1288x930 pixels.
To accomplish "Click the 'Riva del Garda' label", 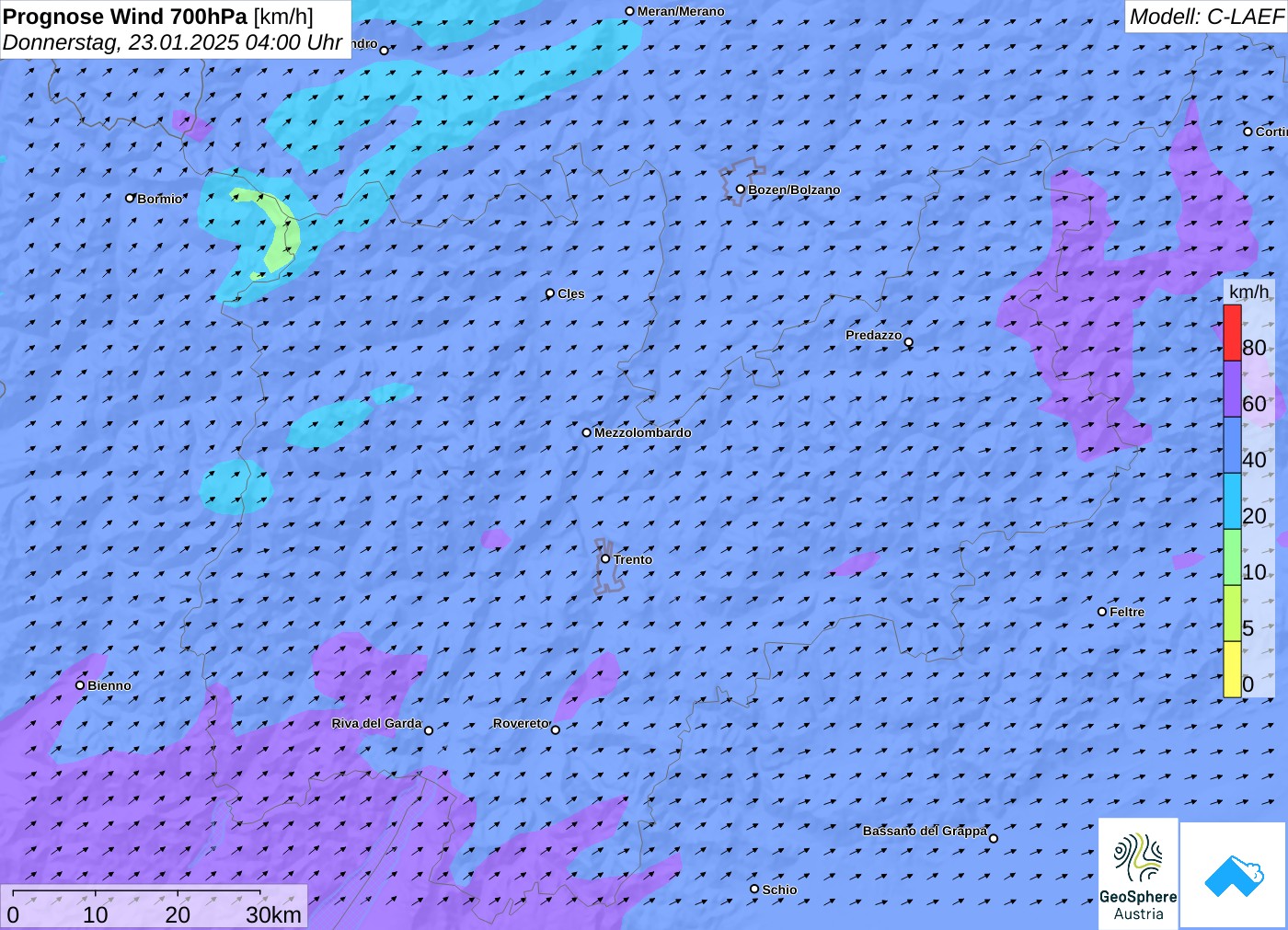I will click(376, 724).
